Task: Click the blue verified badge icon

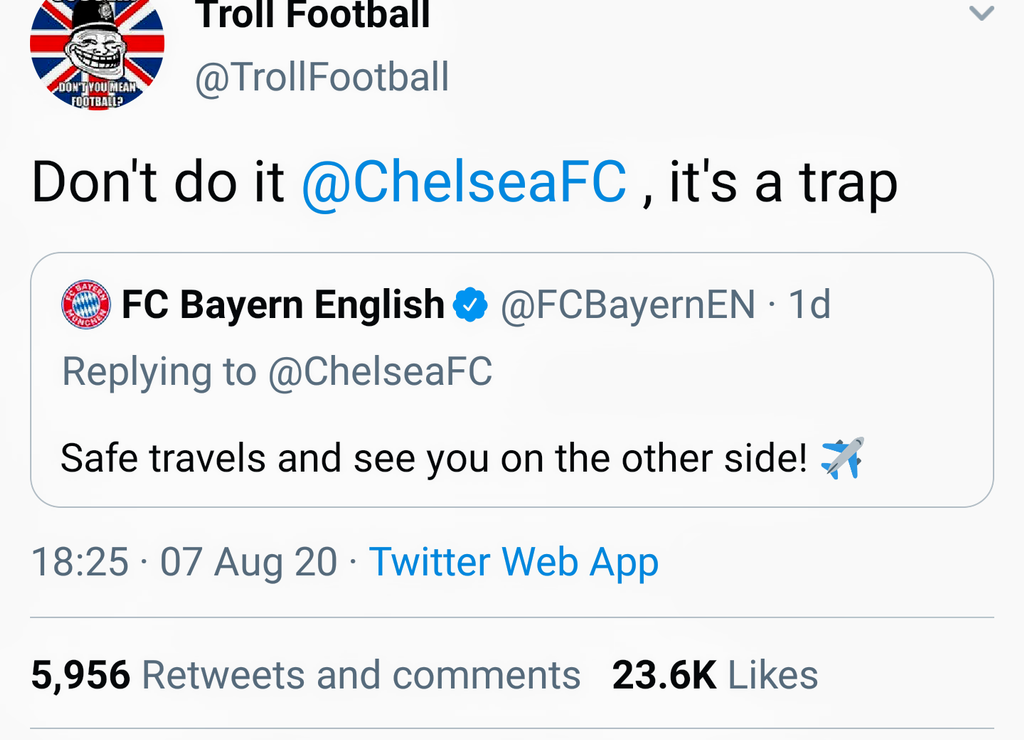Action: (471, 305)
